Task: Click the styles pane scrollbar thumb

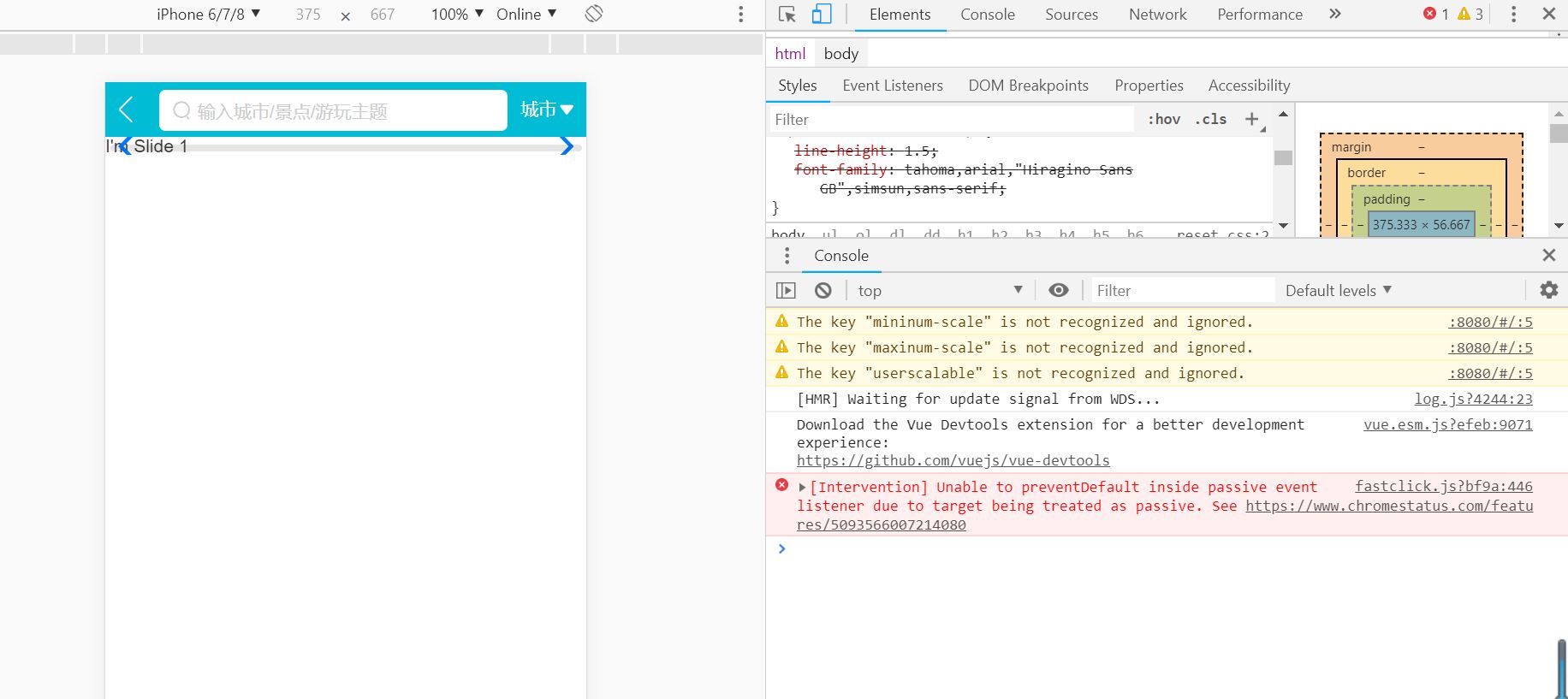Action: tap(1283, 157)
